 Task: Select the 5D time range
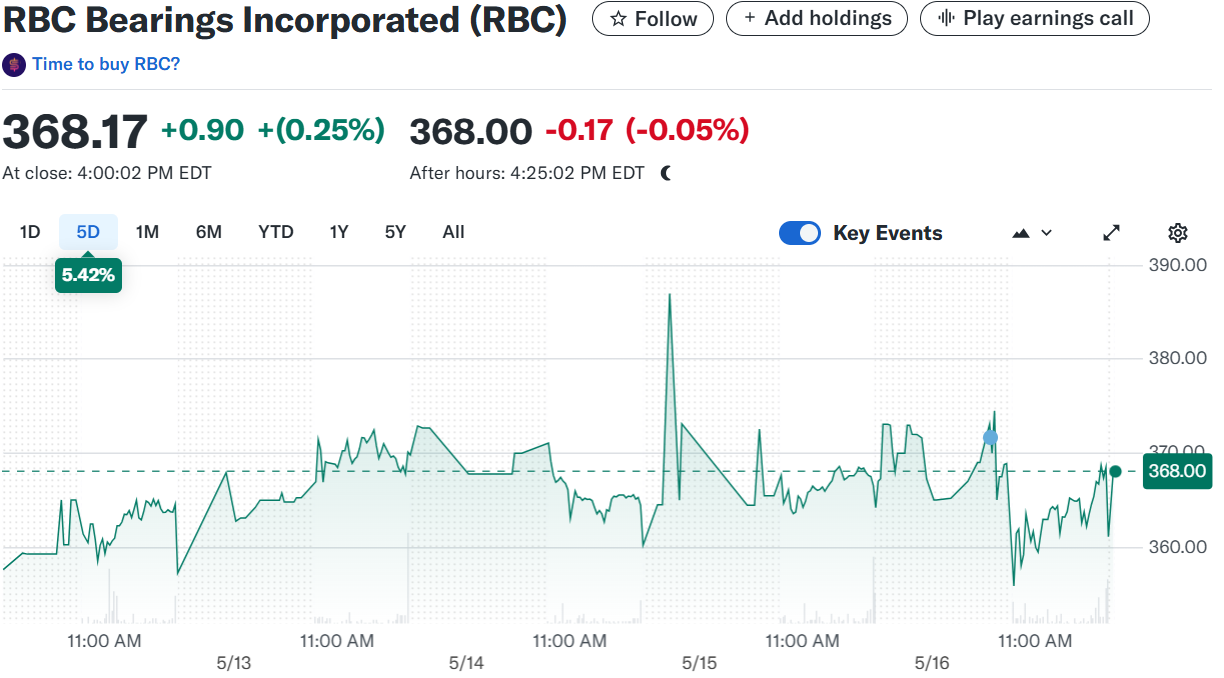coord(88,232)
